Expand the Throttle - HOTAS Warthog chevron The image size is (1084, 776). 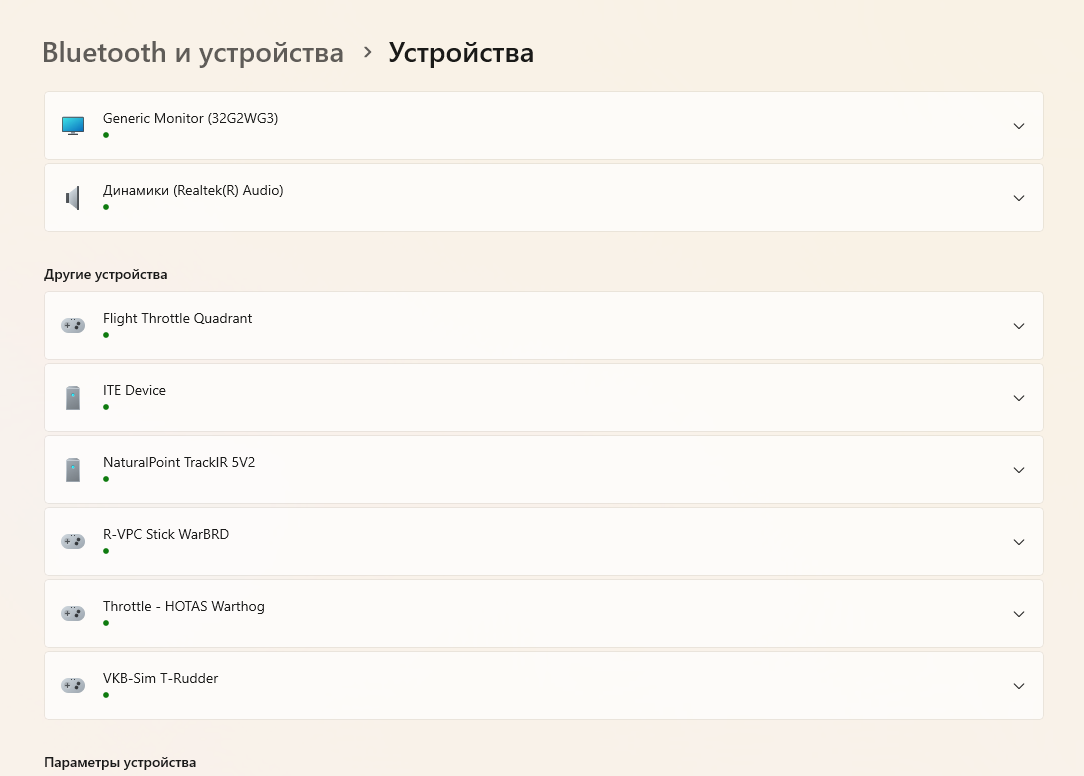[1018, 614]
